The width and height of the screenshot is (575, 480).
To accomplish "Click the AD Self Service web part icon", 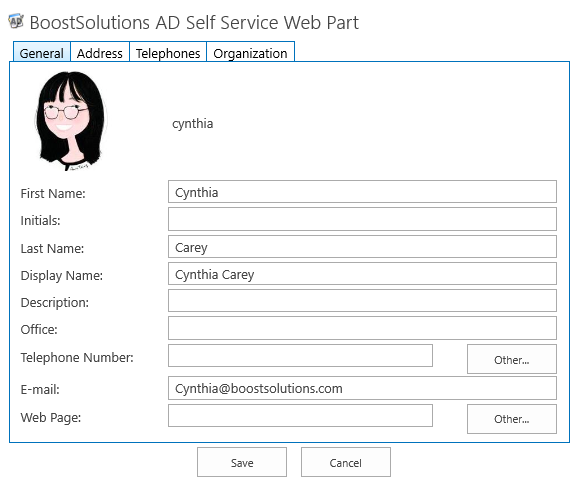I will [16, 22].
